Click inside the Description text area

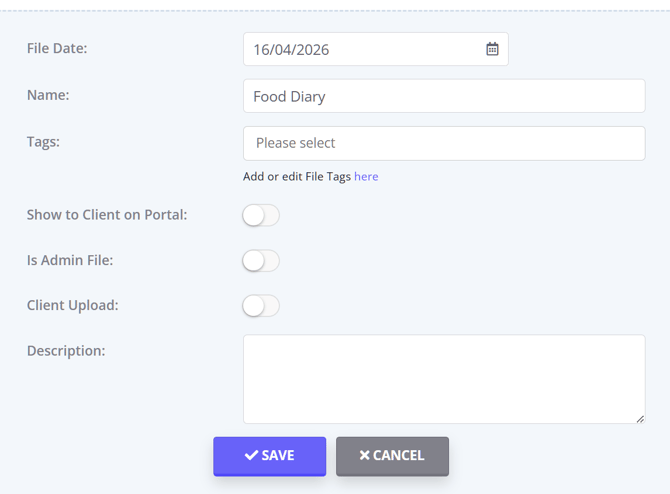click(x=443, y=378)
